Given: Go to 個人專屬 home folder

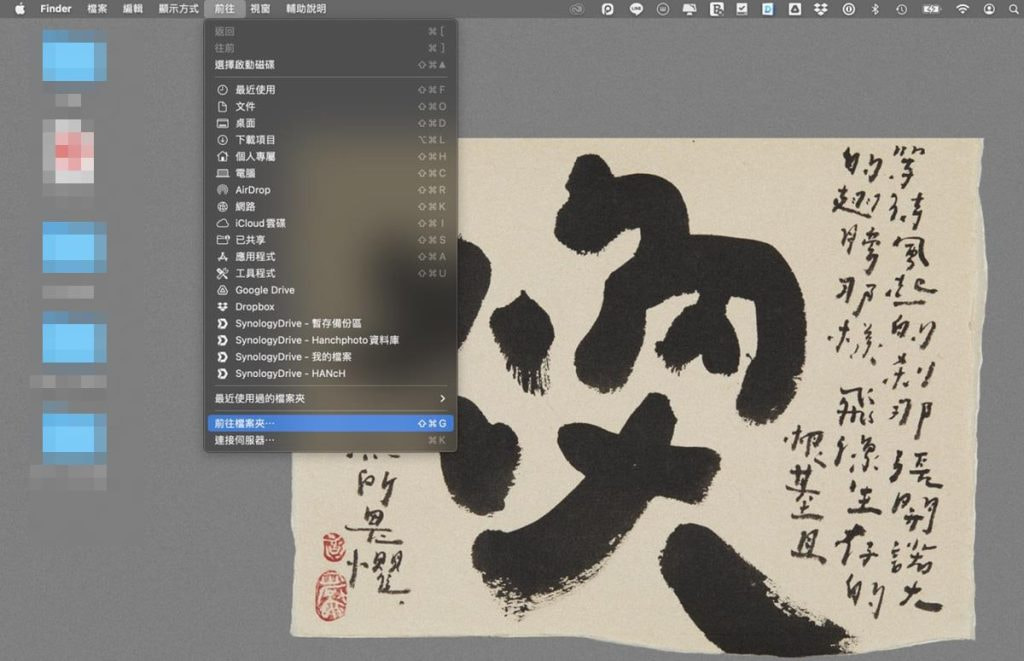Looking at the screenshot, I should pos(330,156).
